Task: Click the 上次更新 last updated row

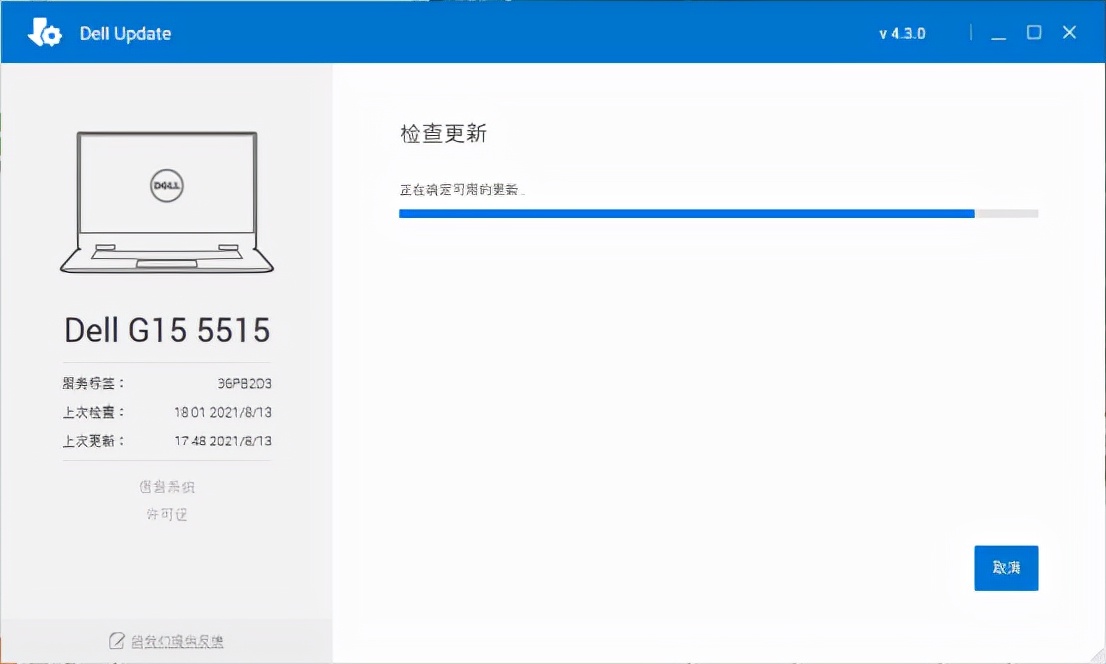Action: [166, 440]
